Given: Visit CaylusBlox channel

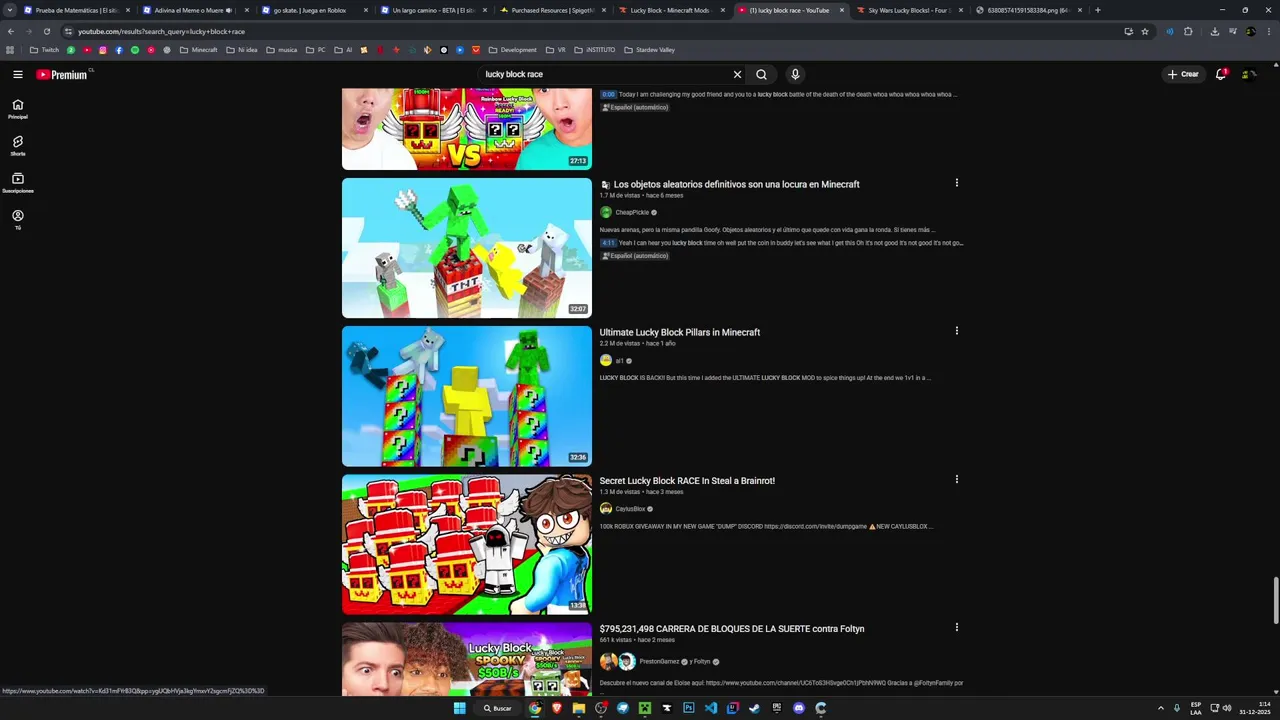Looking at the screenshot, I should (630, 508).
